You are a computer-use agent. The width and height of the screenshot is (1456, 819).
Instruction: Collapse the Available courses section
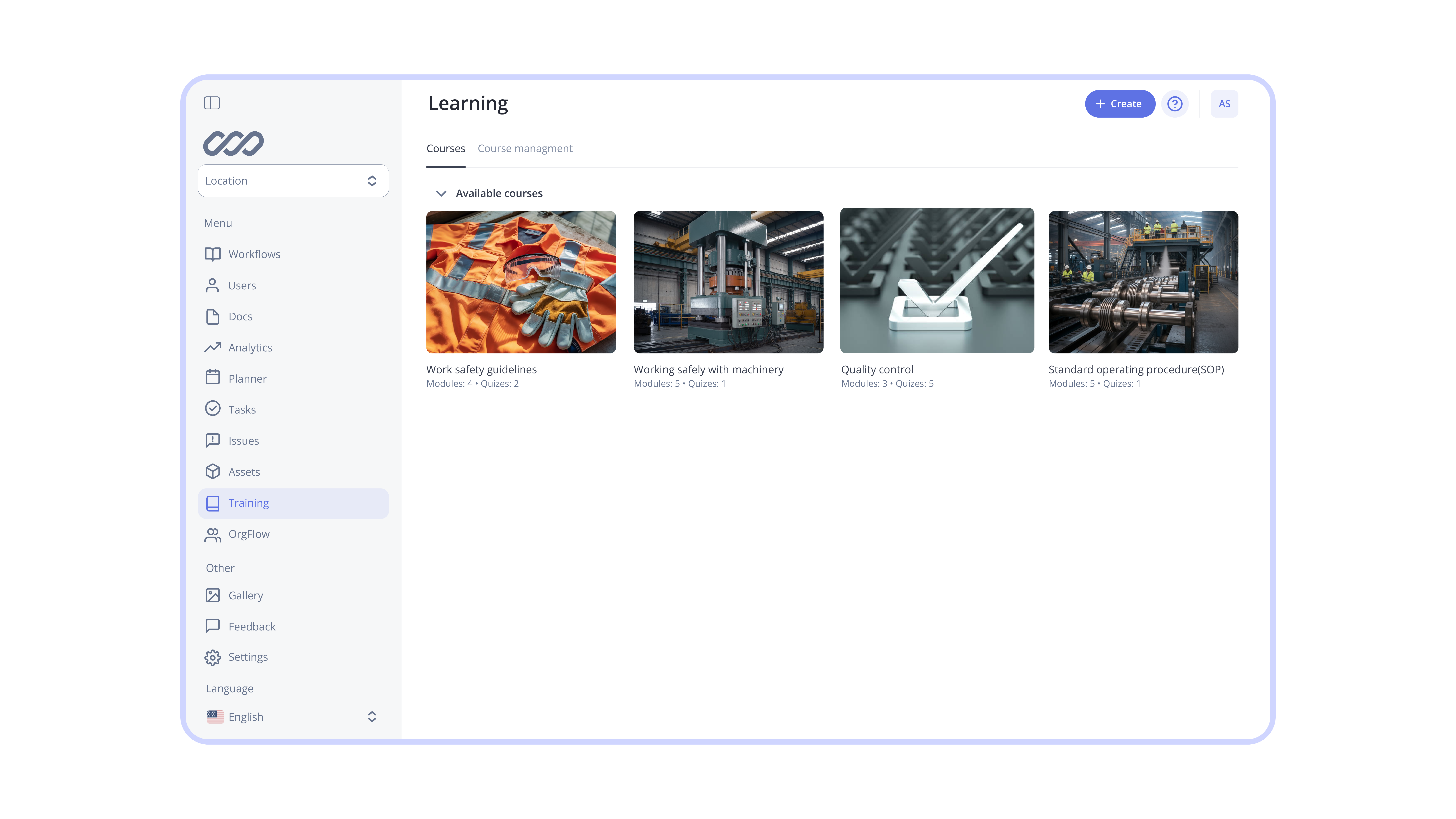pos(441,193)
